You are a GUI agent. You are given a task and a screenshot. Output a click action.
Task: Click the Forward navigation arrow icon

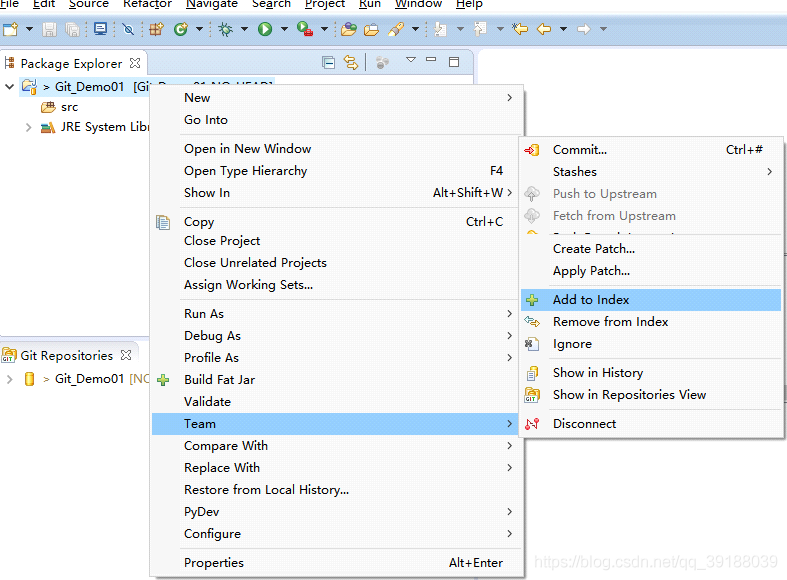coord(583,29)
